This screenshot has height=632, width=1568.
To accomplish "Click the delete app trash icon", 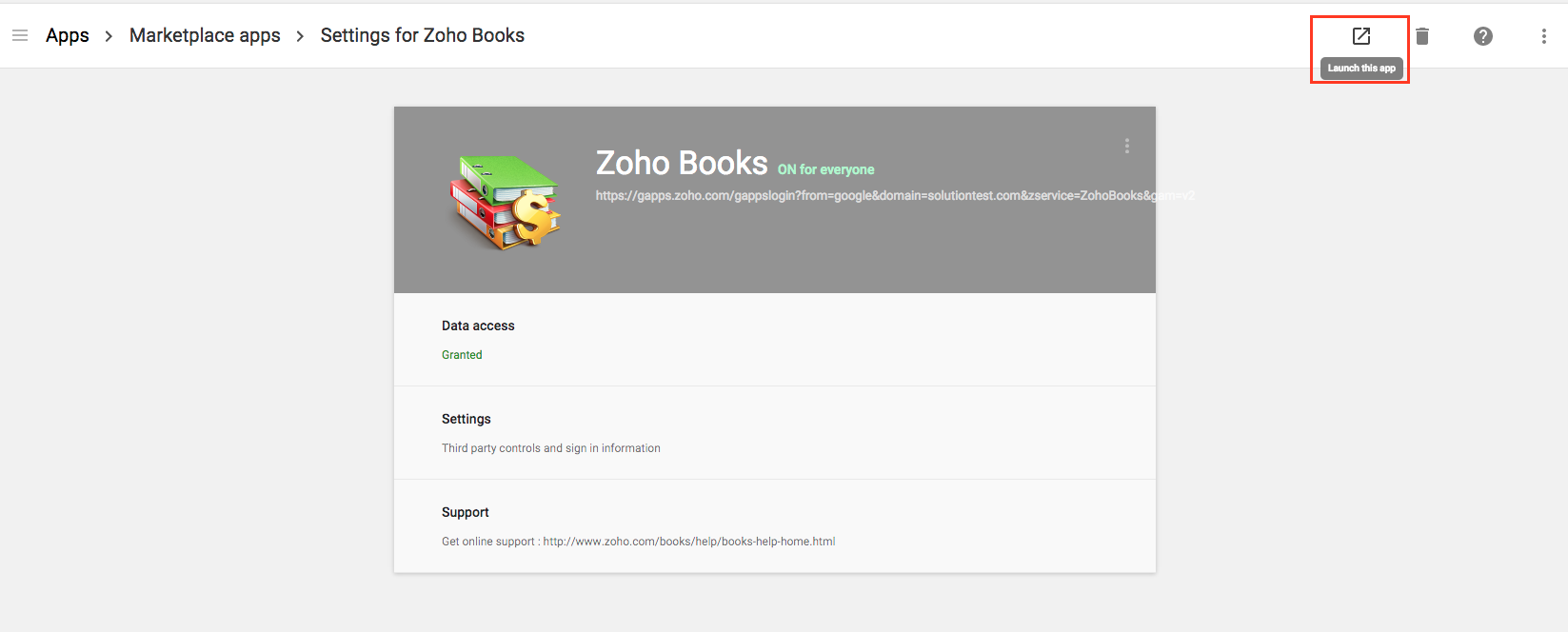I will point(1422,36).
